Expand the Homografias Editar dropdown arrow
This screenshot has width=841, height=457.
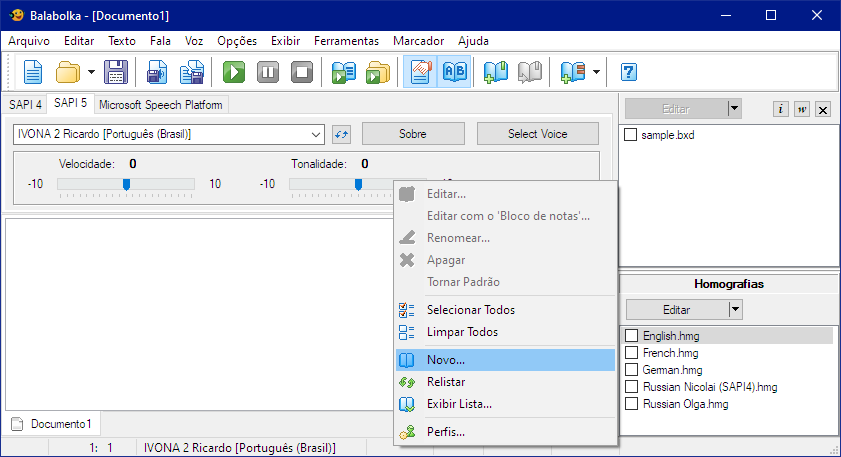(x=735, y=310)
